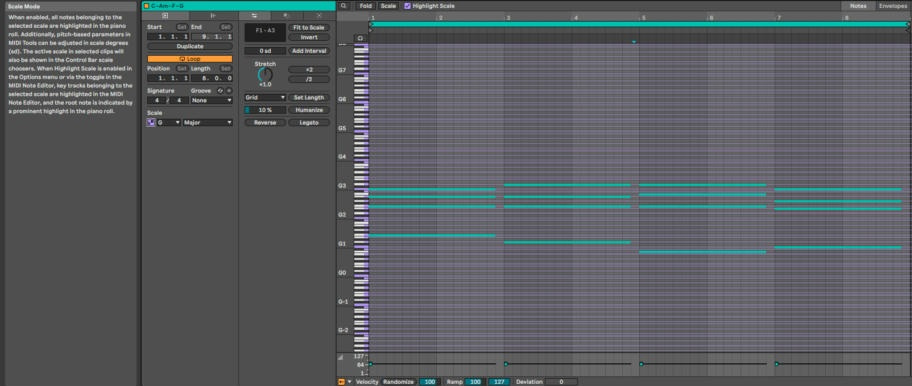
Task: Click the Set button for End
Action: point(226,27)
